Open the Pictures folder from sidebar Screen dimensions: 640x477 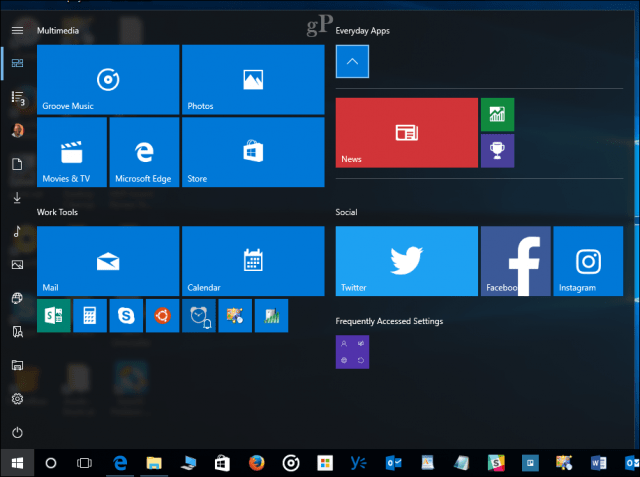point(17,265)
